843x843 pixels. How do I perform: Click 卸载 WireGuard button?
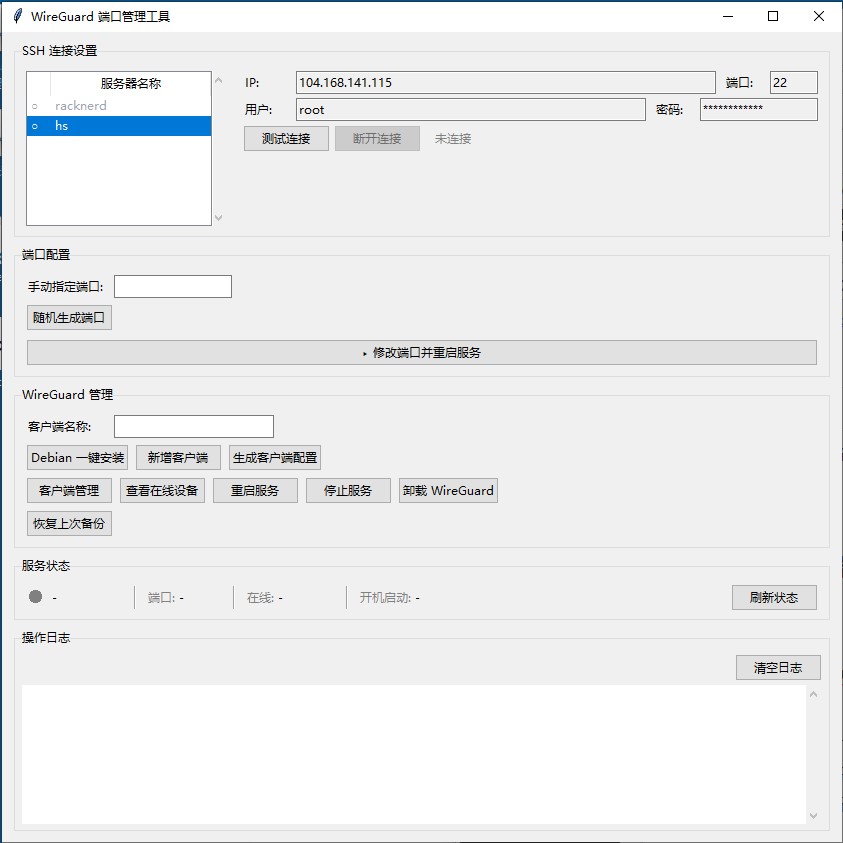point(448,490)
